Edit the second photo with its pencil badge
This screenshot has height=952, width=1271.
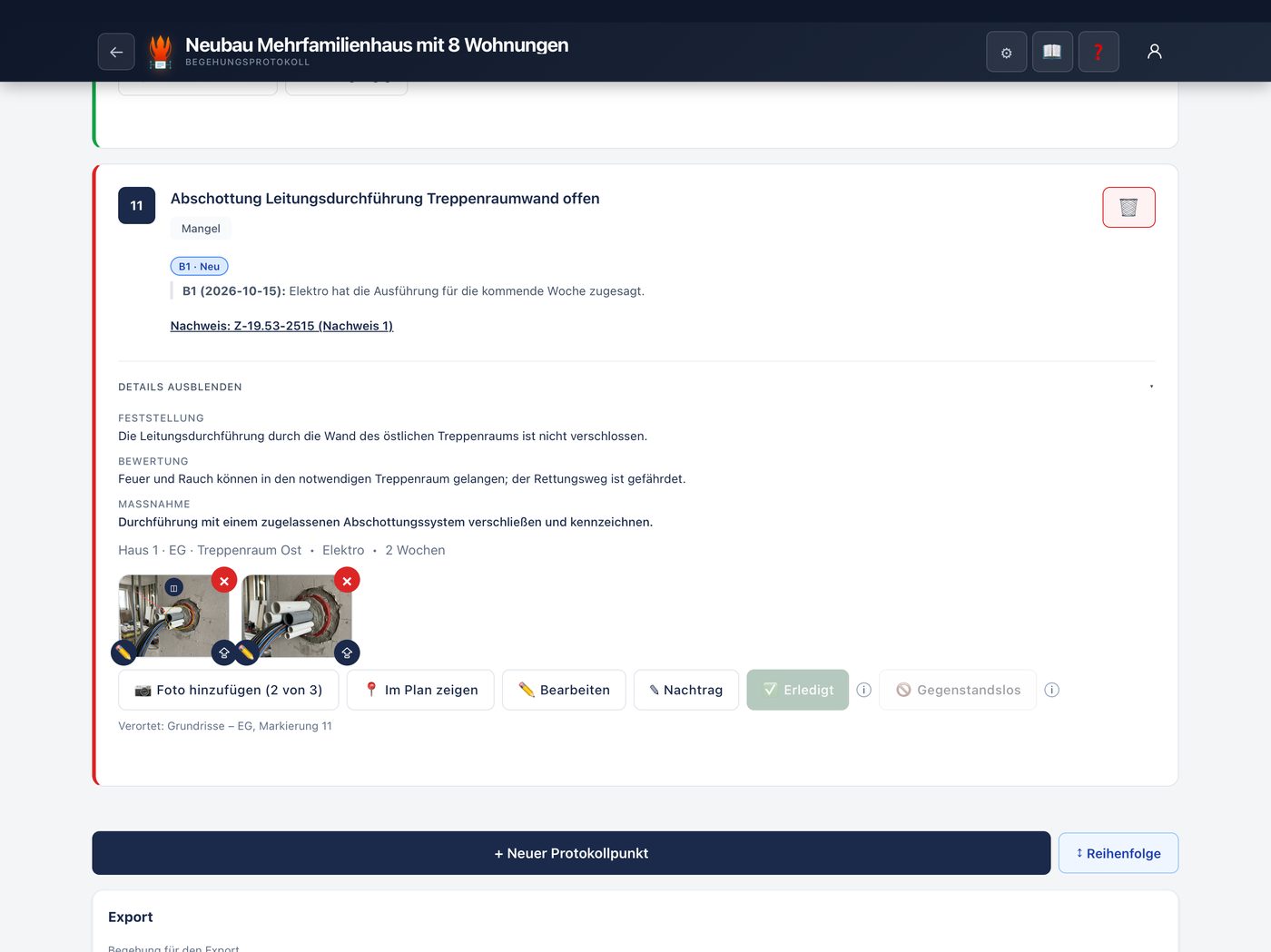point(246,652)
